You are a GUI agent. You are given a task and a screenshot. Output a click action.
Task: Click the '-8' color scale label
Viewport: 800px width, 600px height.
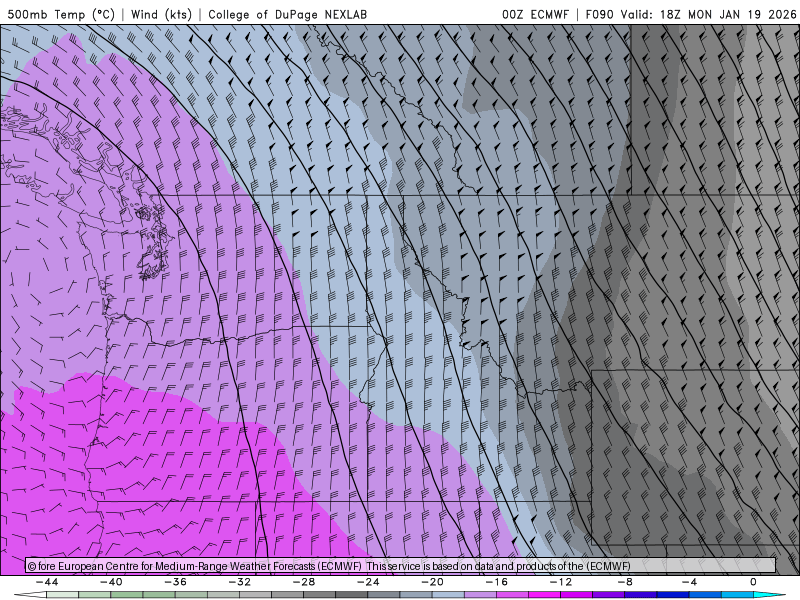(x=626, y=582)
